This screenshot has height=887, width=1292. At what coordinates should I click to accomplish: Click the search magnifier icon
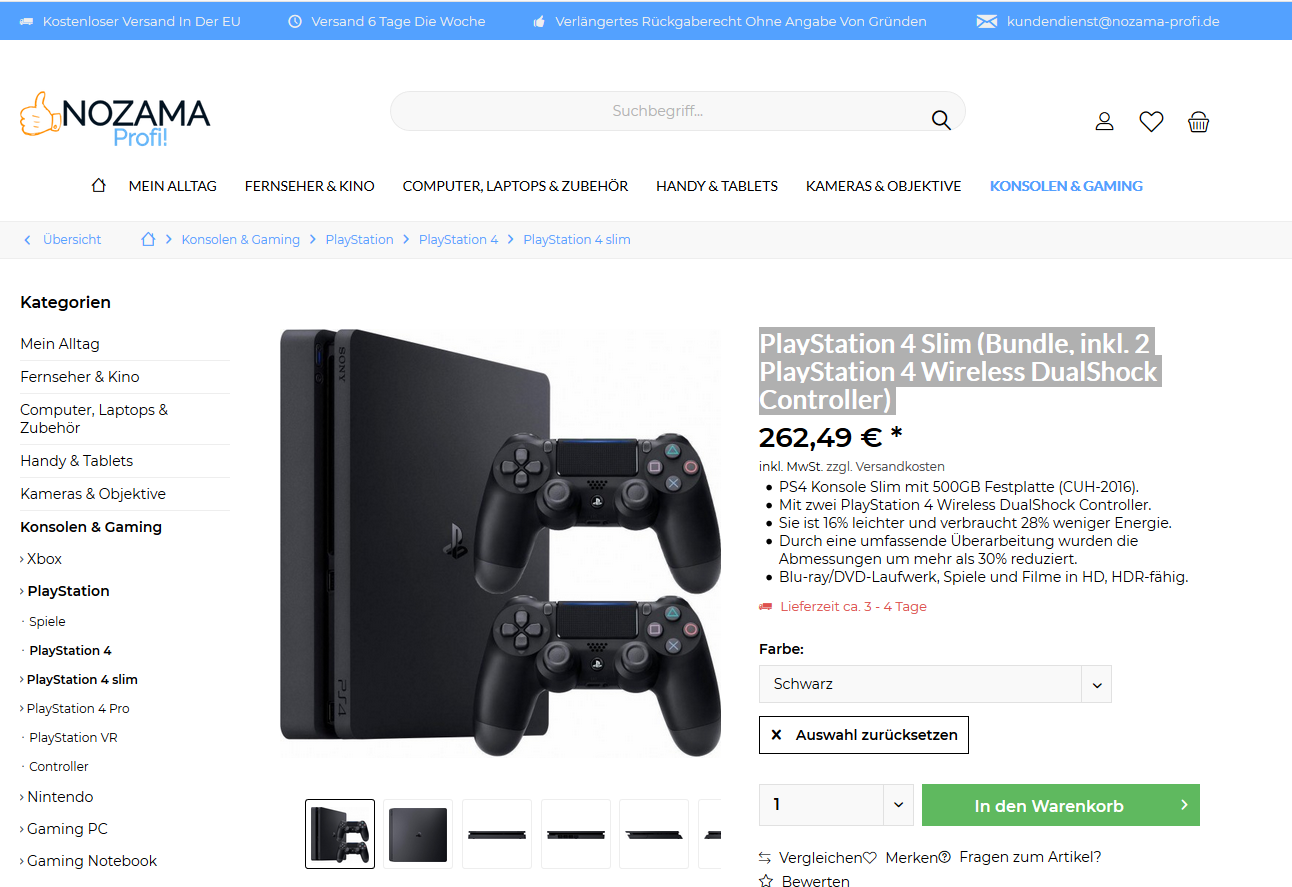tap(941, 120)
